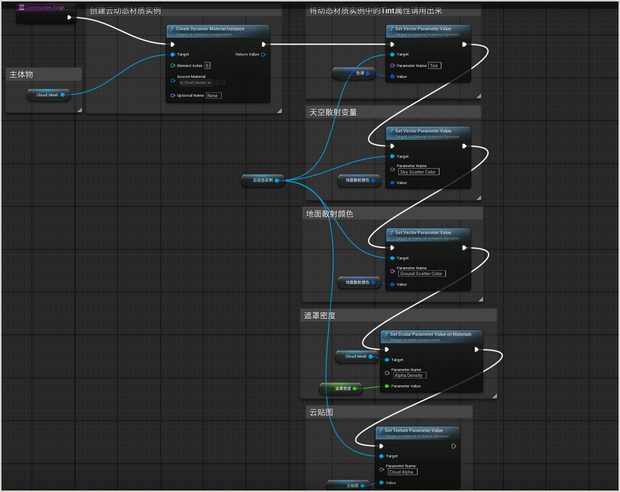
Task: Click exec input pin of Tint parameter node
Action: (392, 44)
